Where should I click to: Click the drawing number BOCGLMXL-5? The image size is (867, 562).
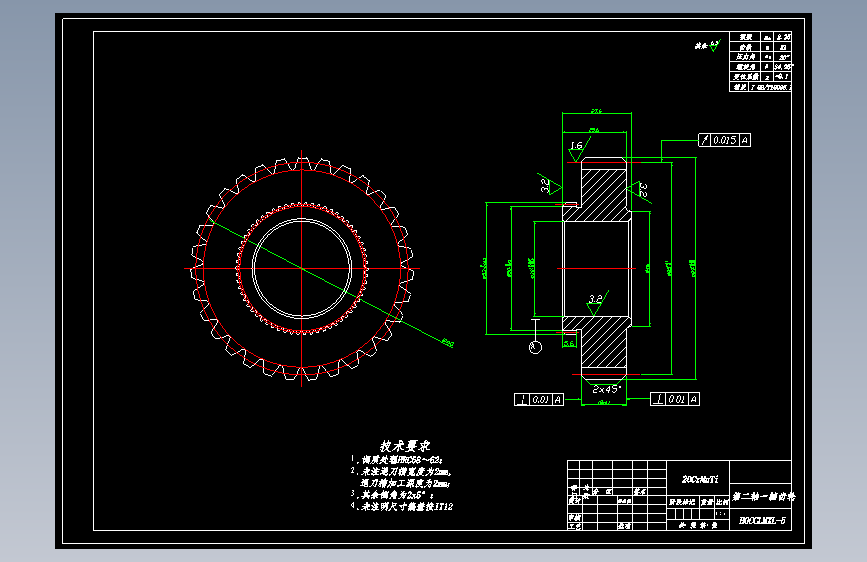point(762,521)
